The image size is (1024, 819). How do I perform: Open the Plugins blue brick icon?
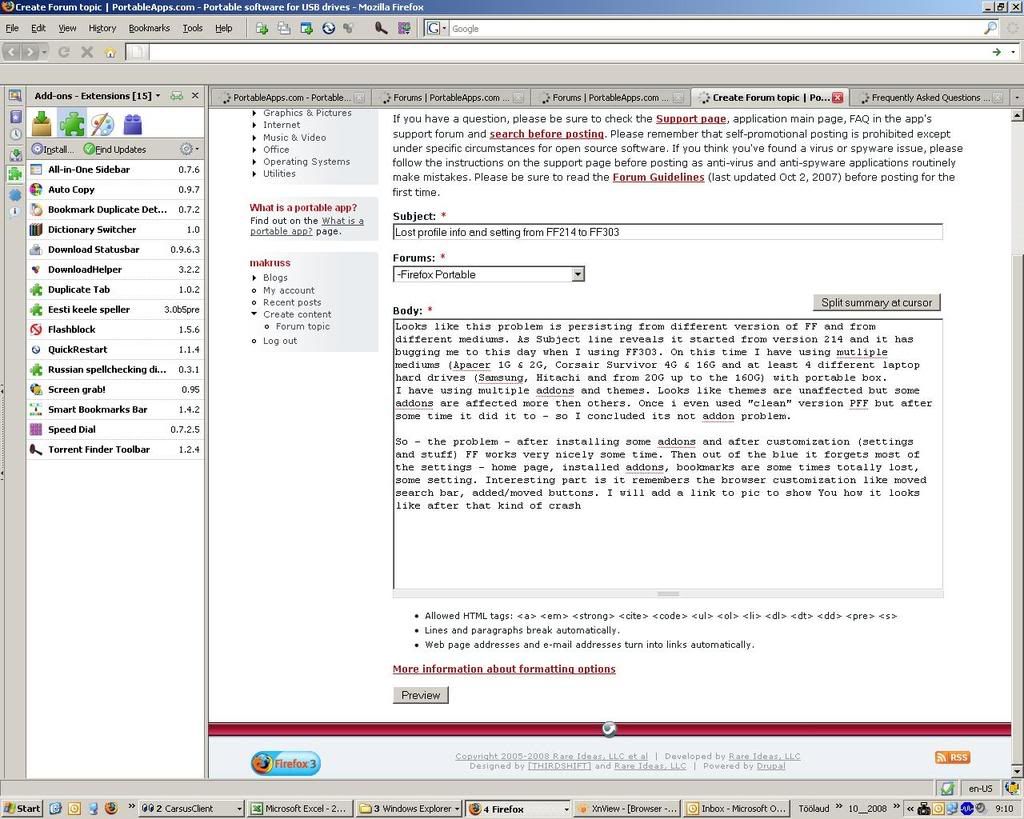click(x=133, y=123)
